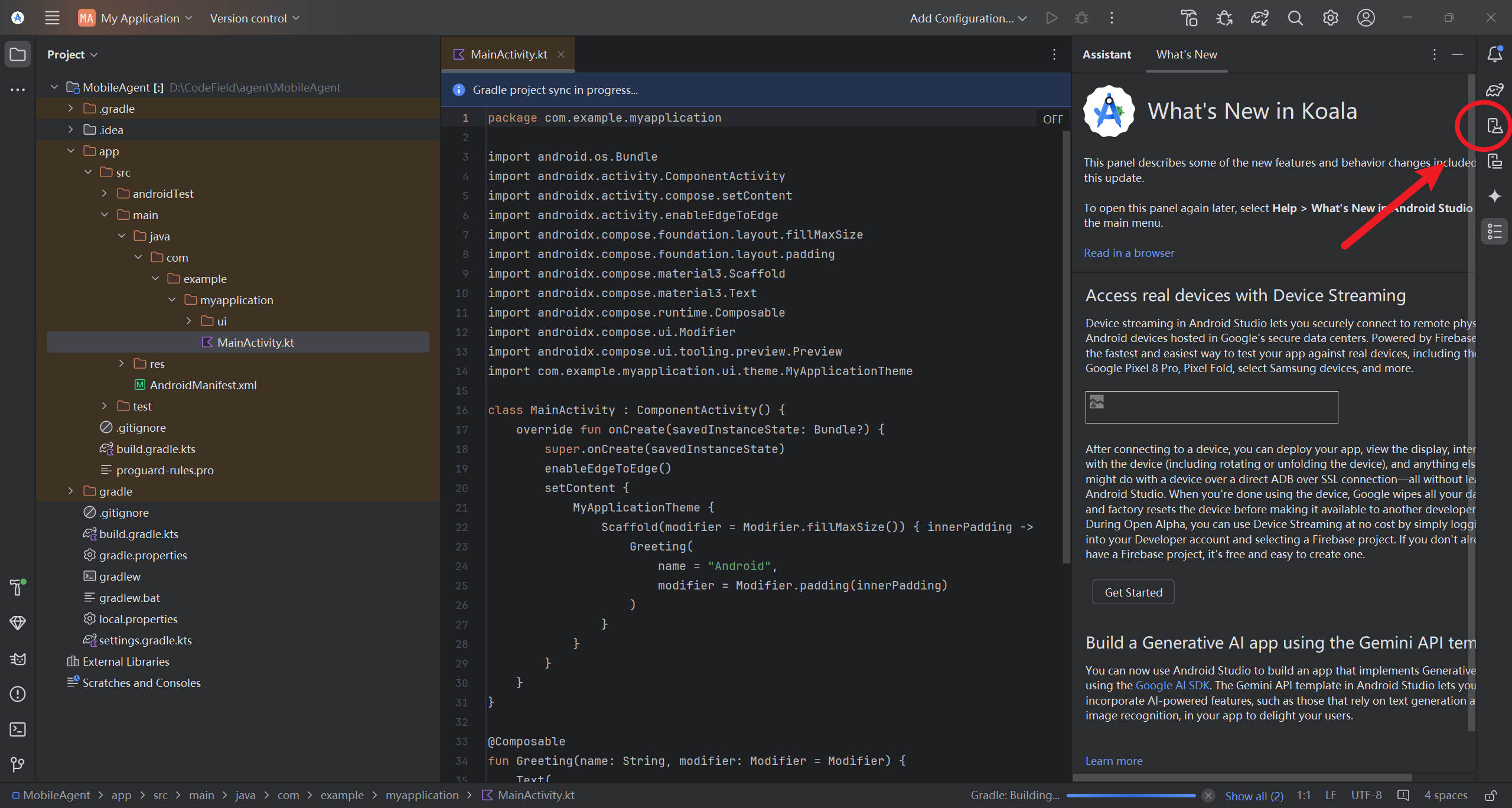Open More tool windows ellipsis
The image size is (1512, 808).
[18, 90]
